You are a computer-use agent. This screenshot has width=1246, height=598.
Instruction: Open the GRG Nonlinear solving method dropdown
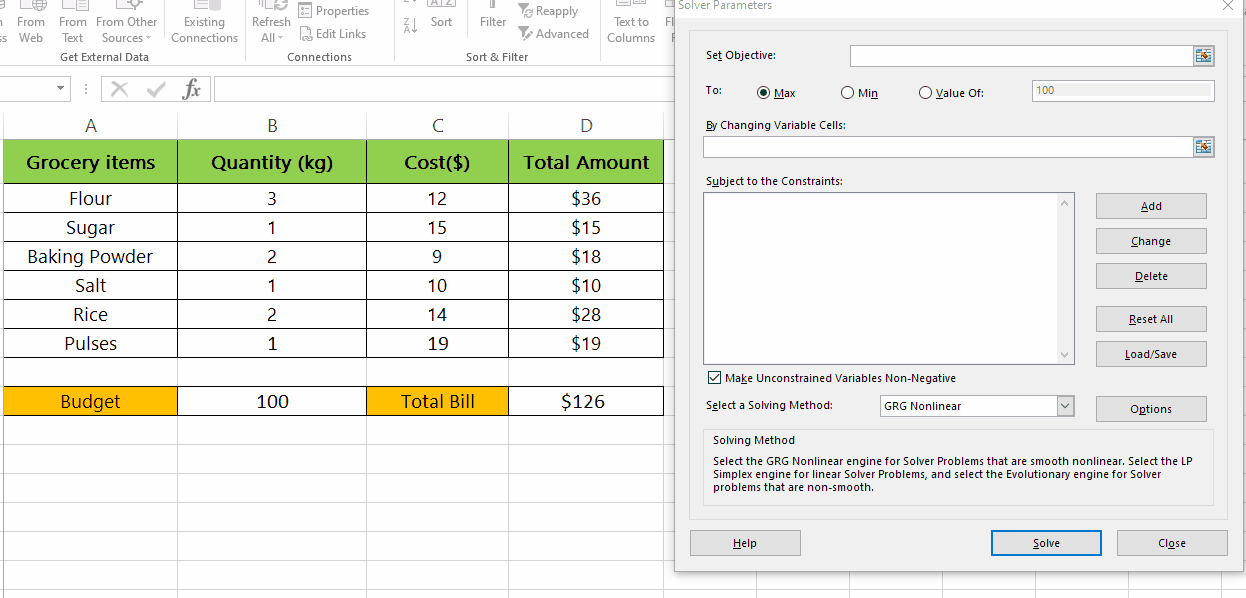1065,406
